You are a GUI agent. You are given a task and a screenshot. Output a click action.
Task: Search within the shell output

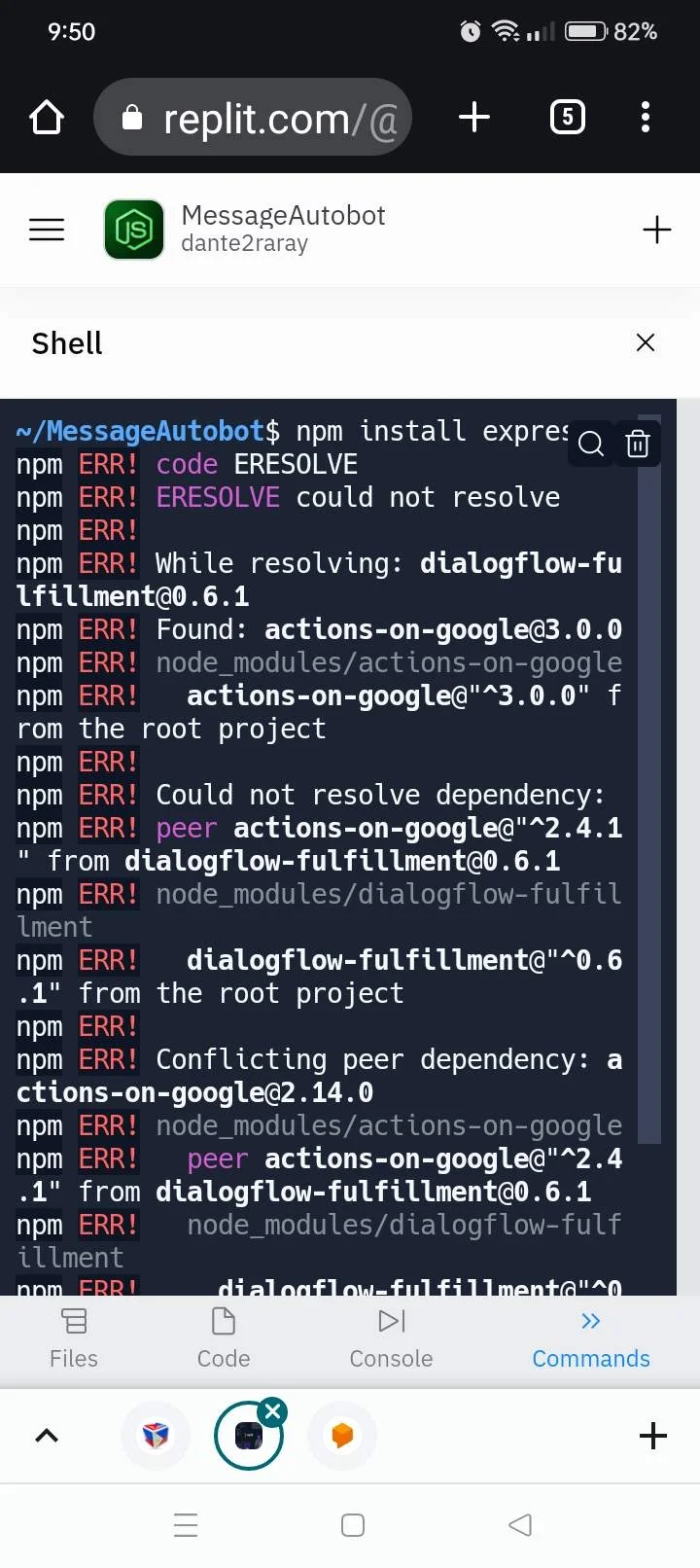click(591, 444)
